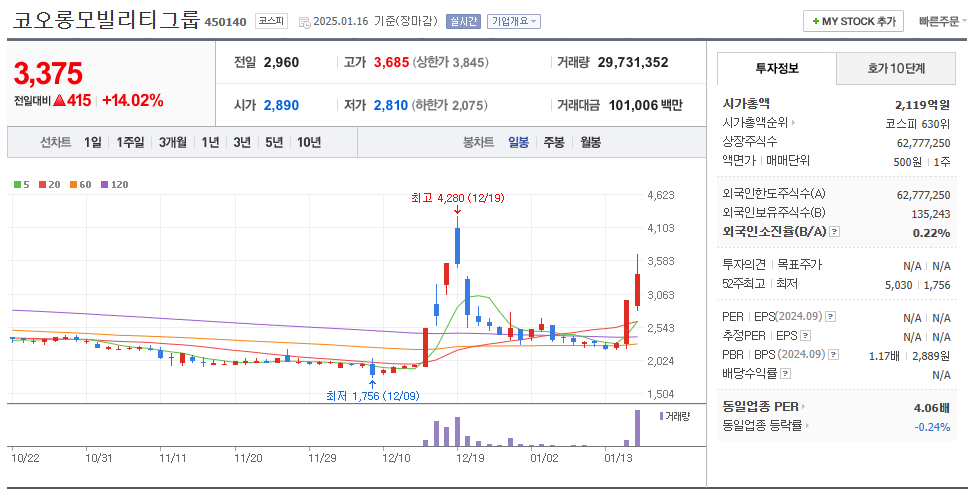Viewport: 977px width, 489px height.
Task: Expand 동일업종 PER arrow
Action: click(803, 407)
